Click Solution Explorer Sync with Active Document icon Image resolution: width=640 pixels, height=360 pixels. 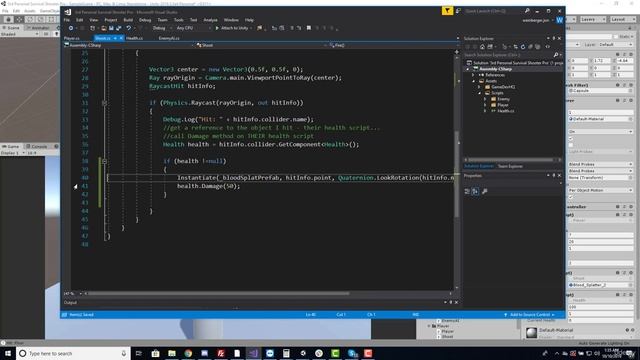click(516, 47)
